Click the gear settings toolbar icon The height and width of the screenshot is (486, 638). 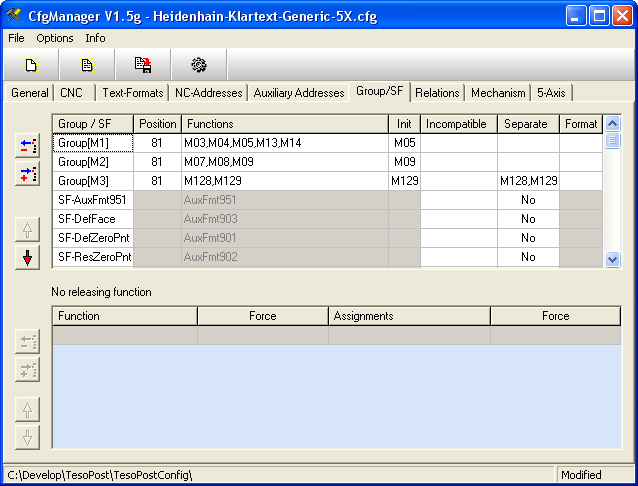tap(199, 65)
